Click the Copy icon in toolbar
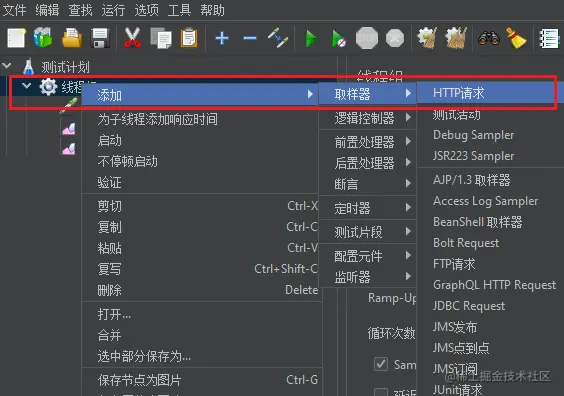 tap(161, 38)
